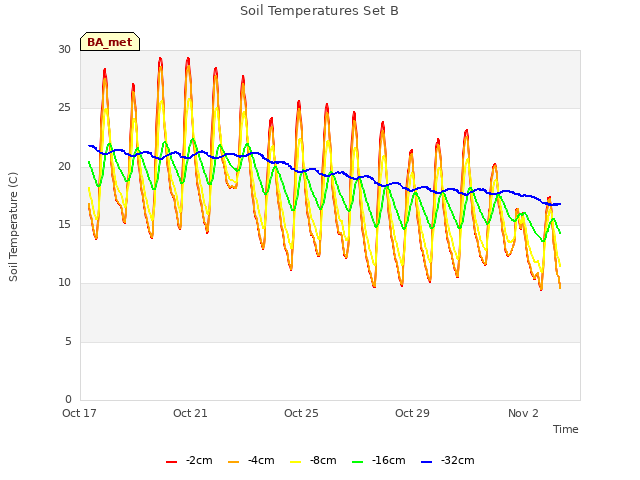Click the green -16cm legend swatch
Viewport: 640px width, 480px height.
click(x=358, y=462)
